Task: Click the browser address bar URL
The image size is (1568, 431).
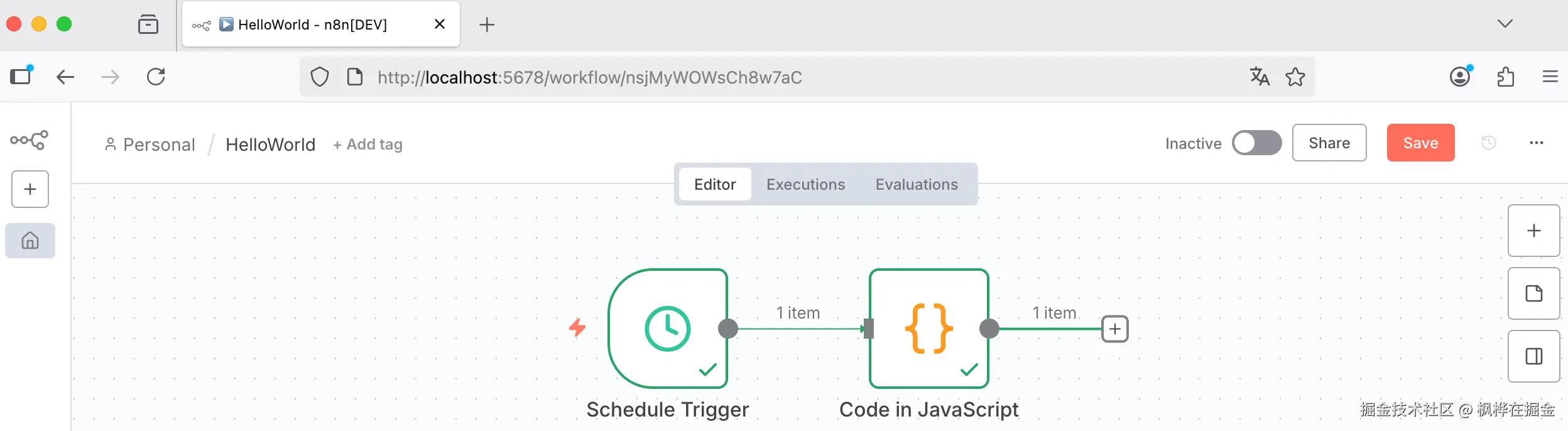Action: tap(589, 77)
